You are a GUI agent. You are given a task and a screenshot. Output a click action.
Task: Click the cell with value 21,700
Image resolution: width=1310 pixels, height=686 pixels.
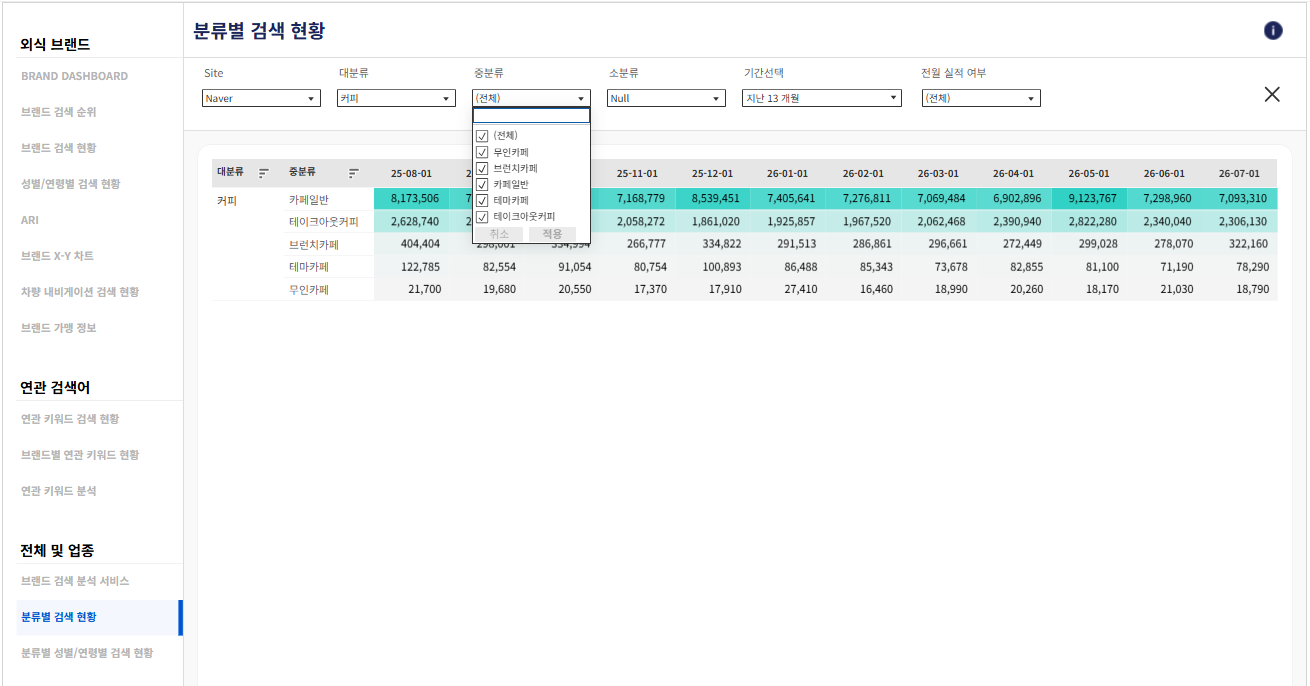click(x=412, y=290)
